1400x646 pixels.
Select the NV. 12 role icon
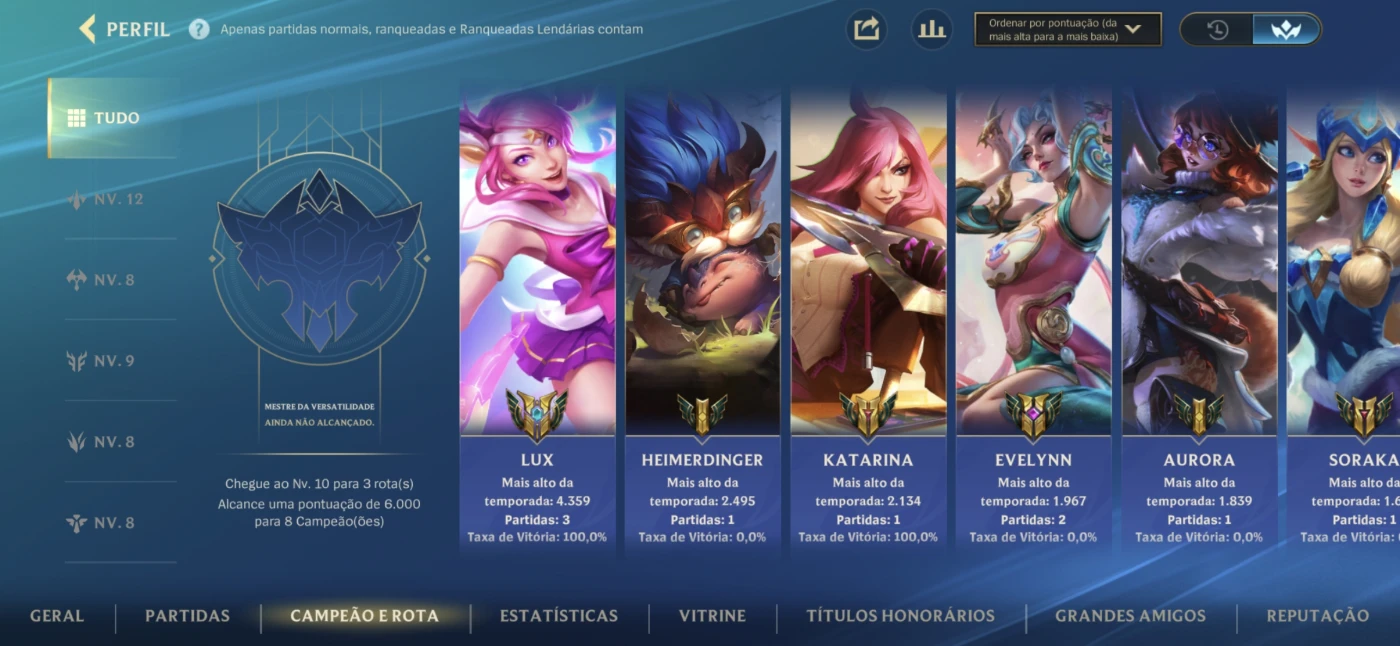pyautogui.click(x=76, y=199)
